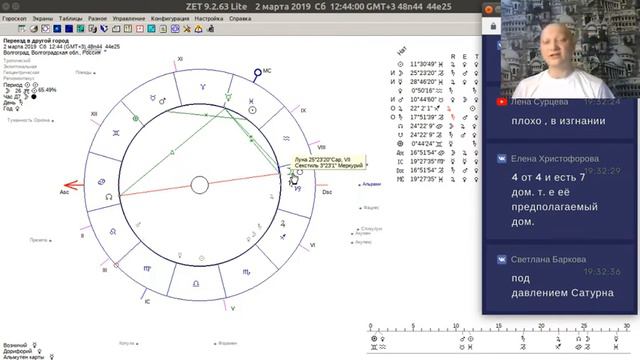640x360 pixels.
Task: Click the name Елена Христофорова in chat
Action: click(555, 159)
